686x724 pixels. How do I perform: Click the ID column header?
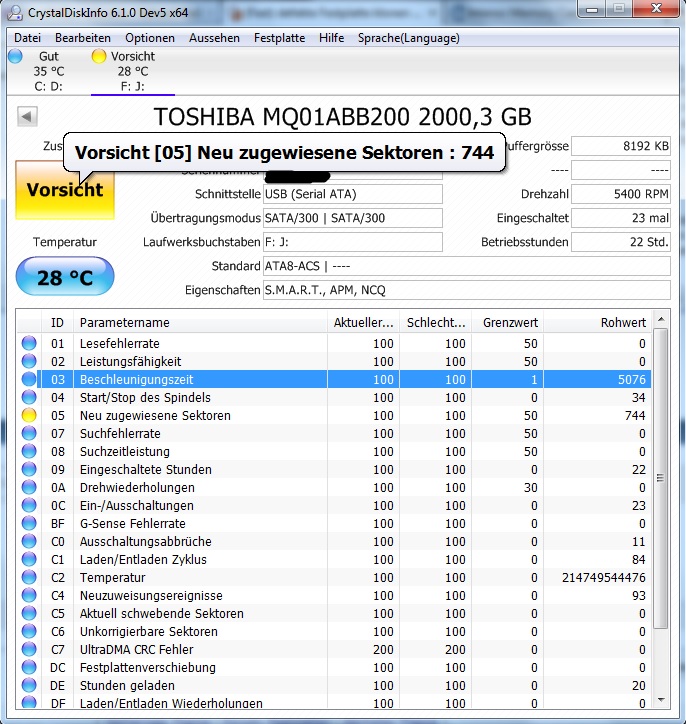(x=57, y=322)
